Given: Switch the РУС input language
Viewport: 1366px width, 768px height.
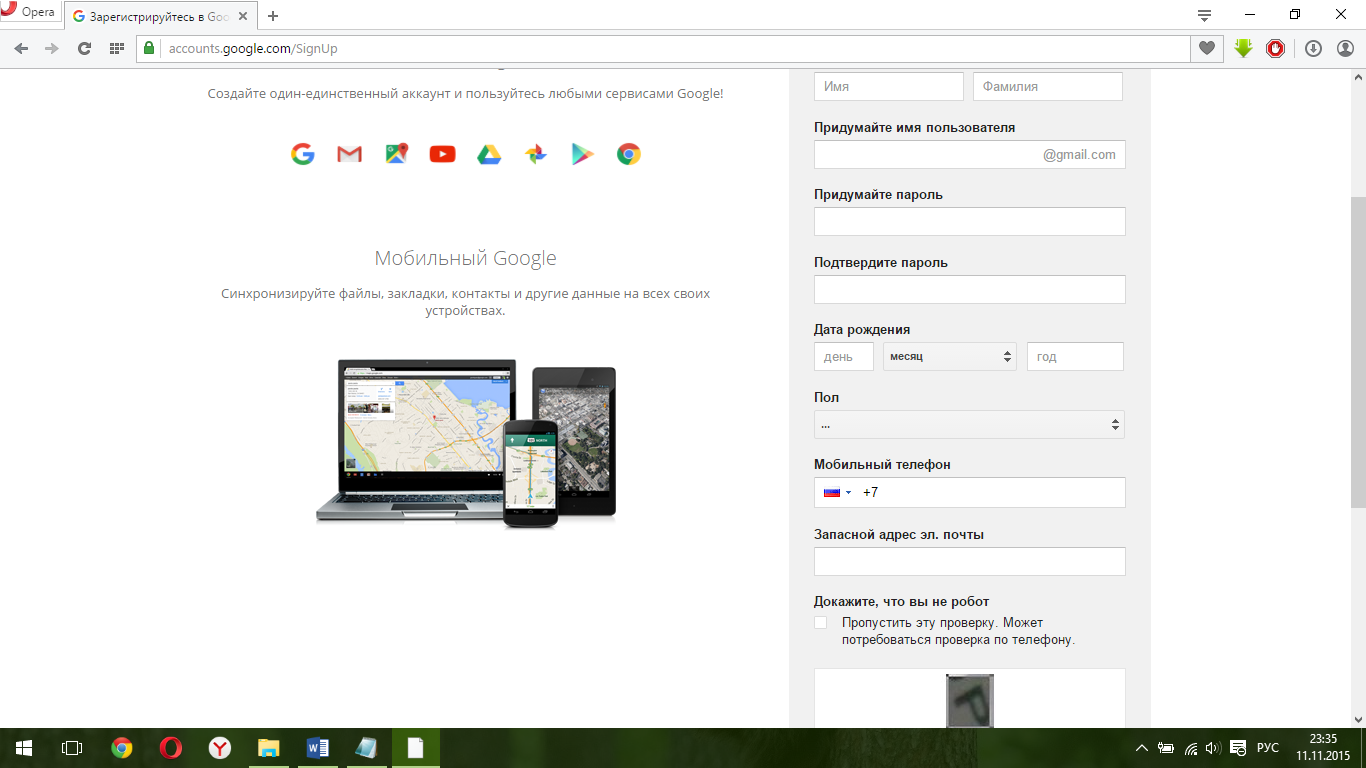Looking at the screenshot, I should point(1267,748).
